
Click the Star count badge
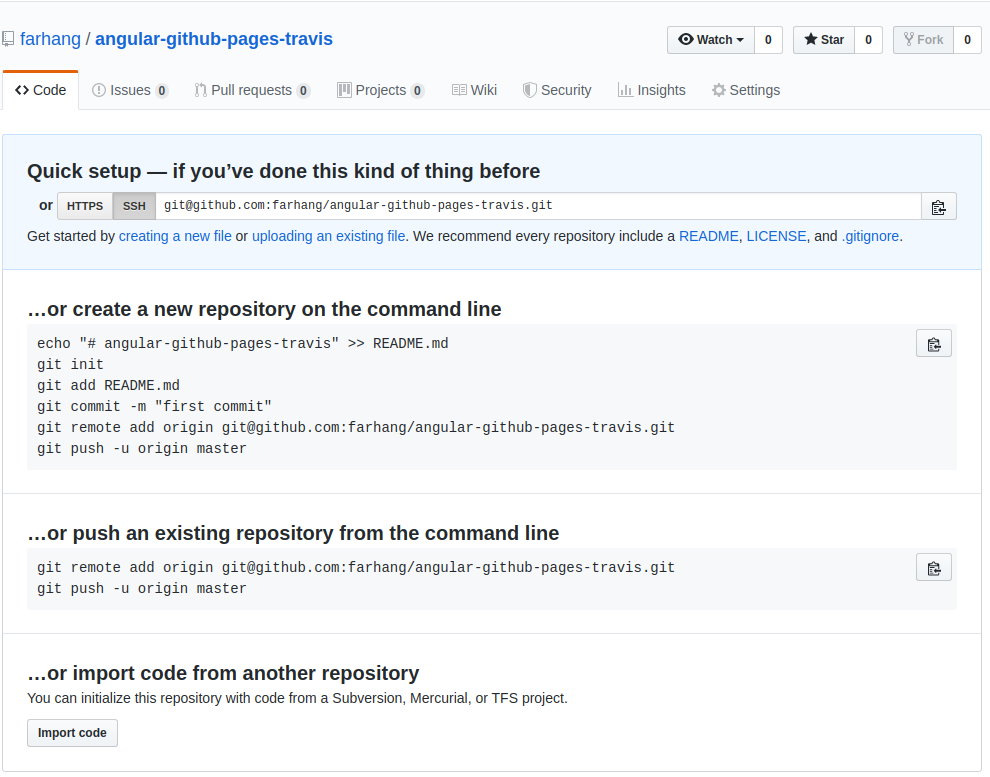pos(867,40)
